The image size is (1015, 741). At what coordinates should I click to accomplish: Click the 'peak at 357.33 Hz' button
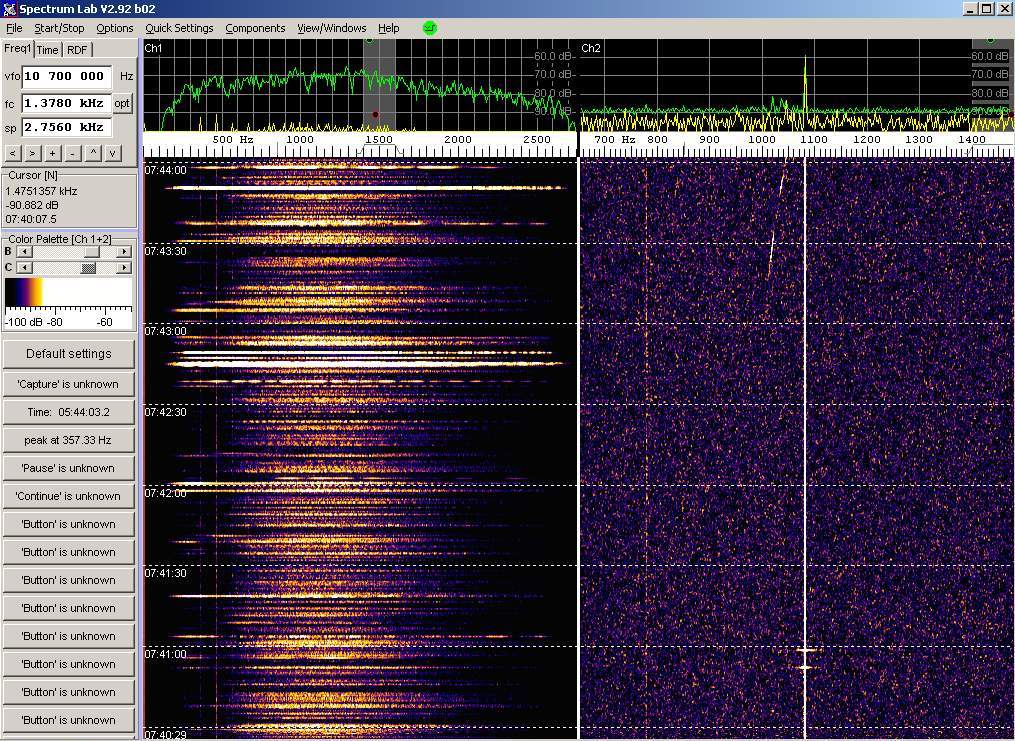[68, 440]
